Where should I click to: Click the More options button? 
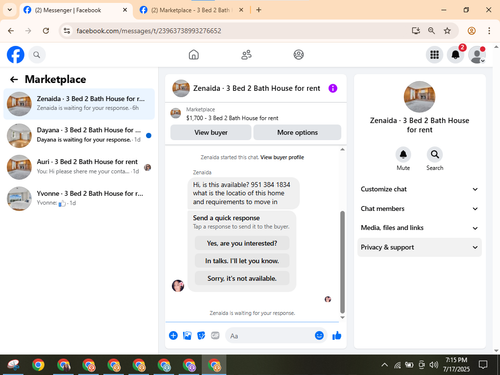click(x=297, y=132)
